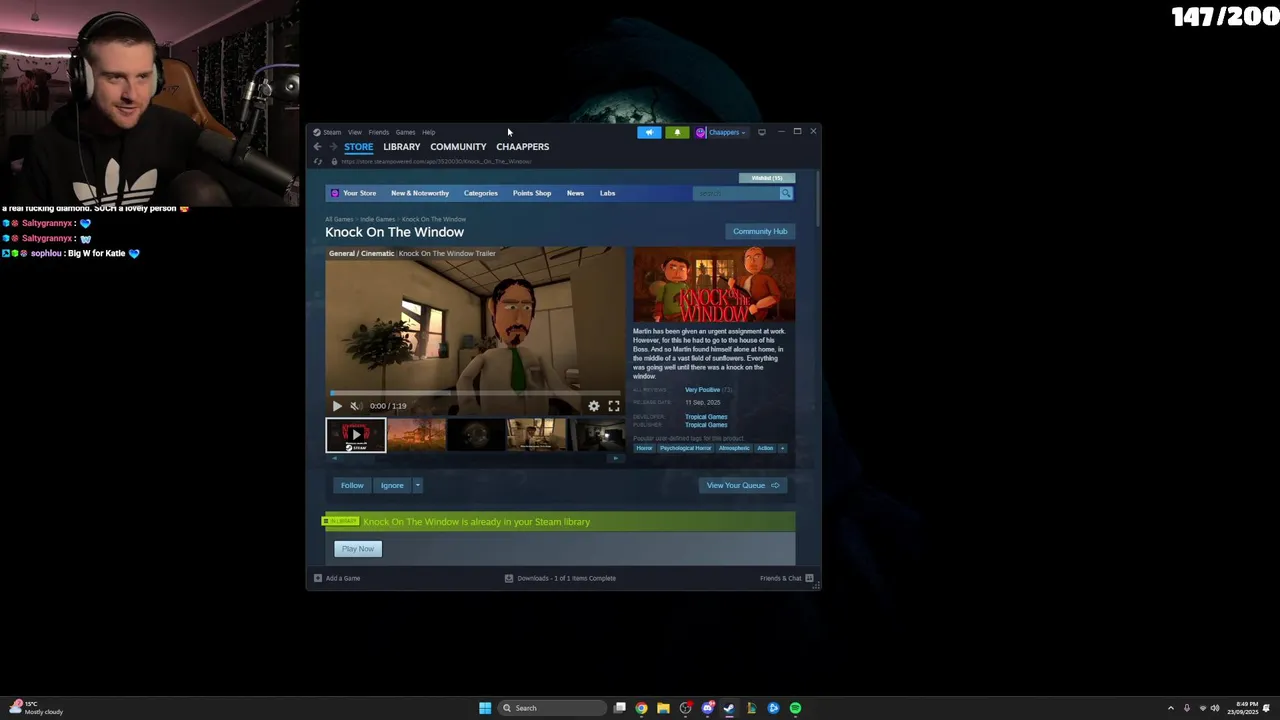Viewport: 1280px width, 720px height.
Task: Open Steam announcements megaphone icon
Action: point(649,132)
